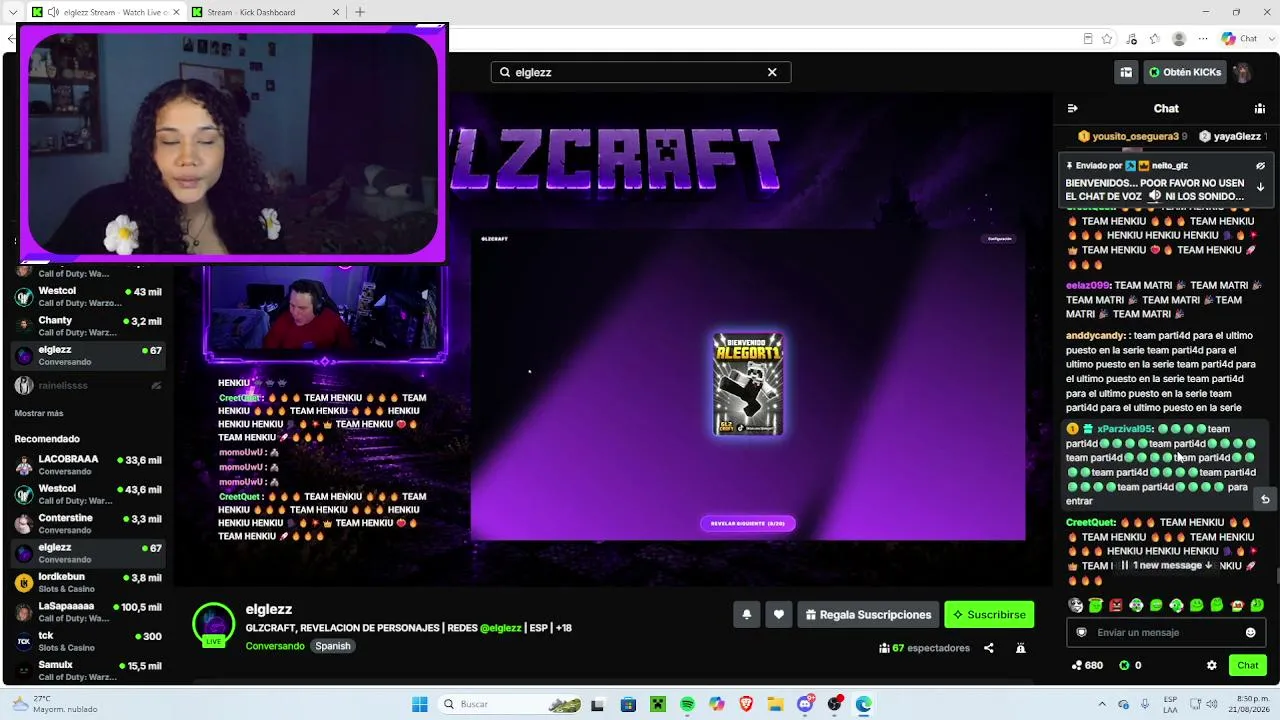Expand the browser tab list dropdown
1280x720 pixels.
coord(13,12)
